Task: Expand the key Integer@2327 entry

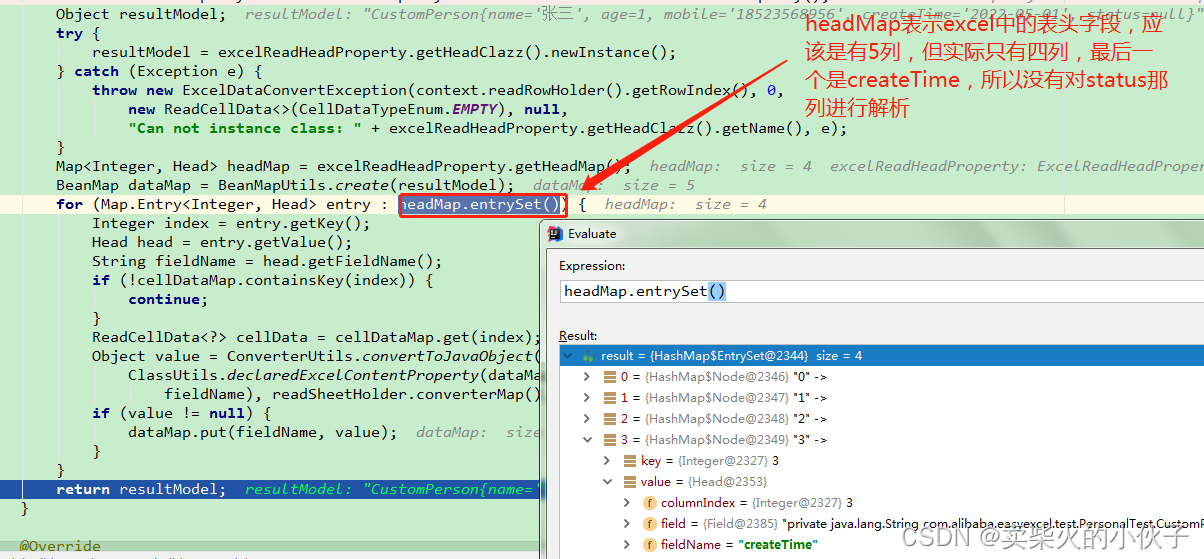Action: (609, 461)
